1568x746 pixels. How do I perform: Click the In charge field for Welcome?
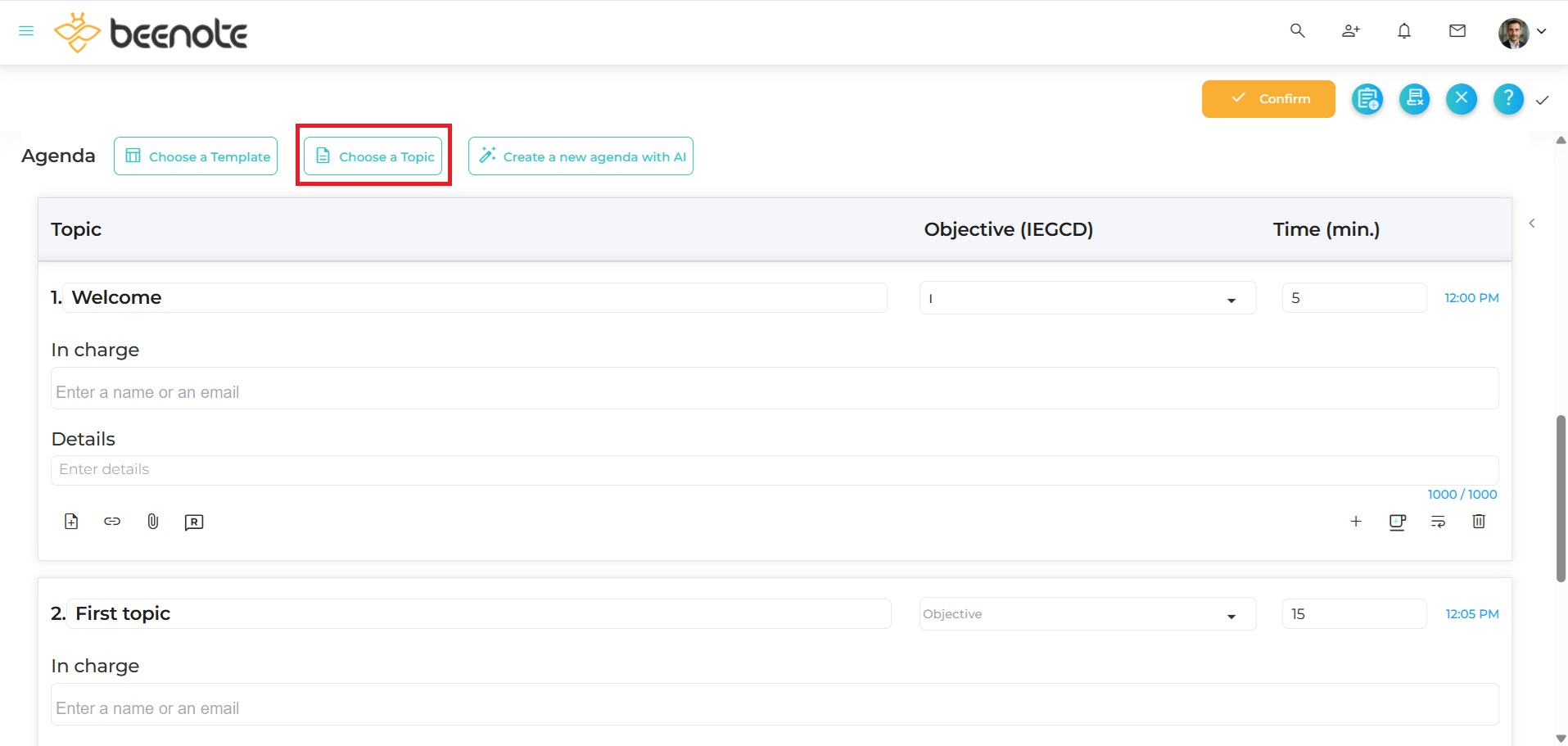774,390
